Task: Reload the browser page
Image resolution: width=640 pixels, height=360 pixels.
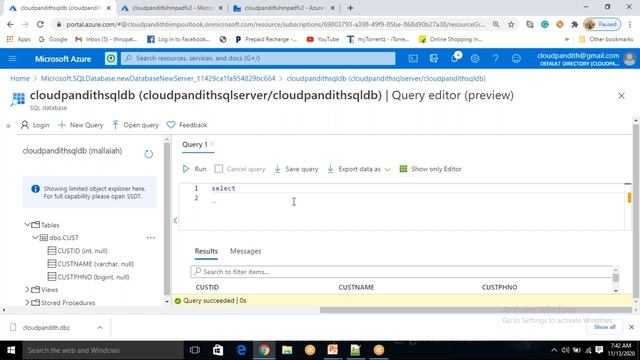Action: pos(40,24)
